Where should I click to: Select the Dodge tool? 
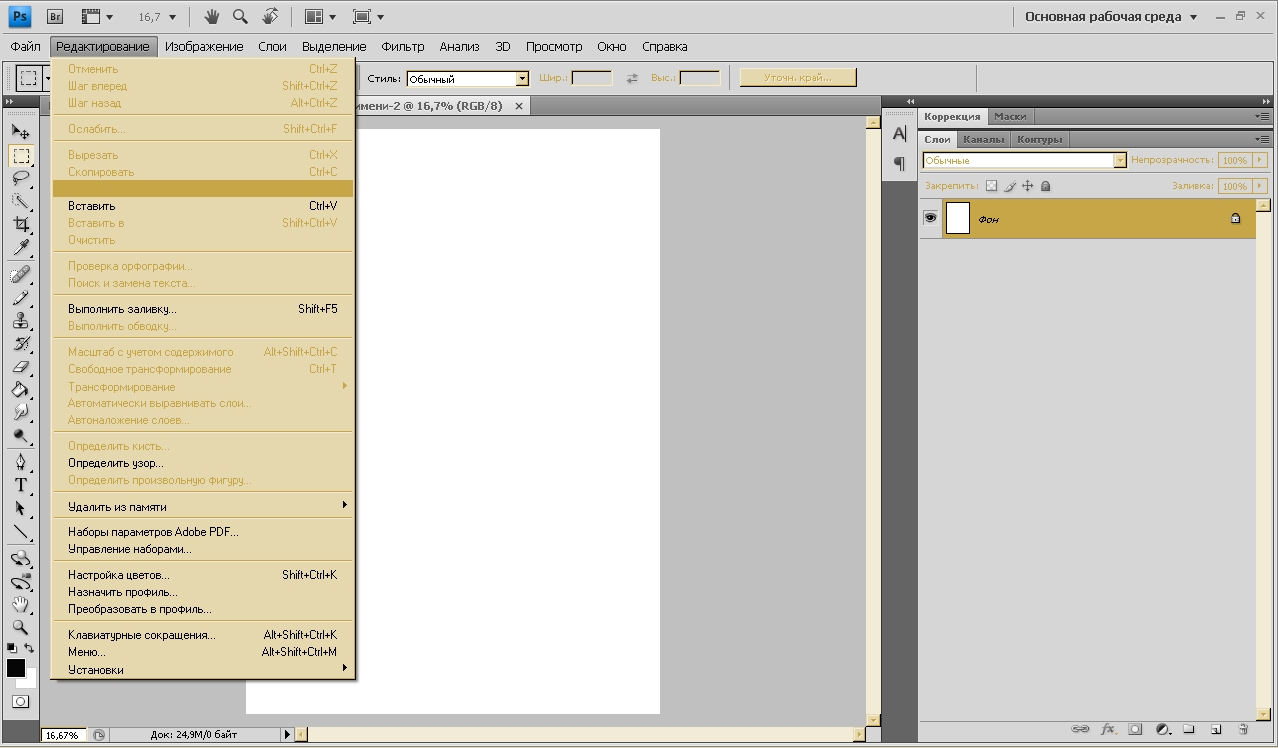pyautogui.click(x=20, y=436)
